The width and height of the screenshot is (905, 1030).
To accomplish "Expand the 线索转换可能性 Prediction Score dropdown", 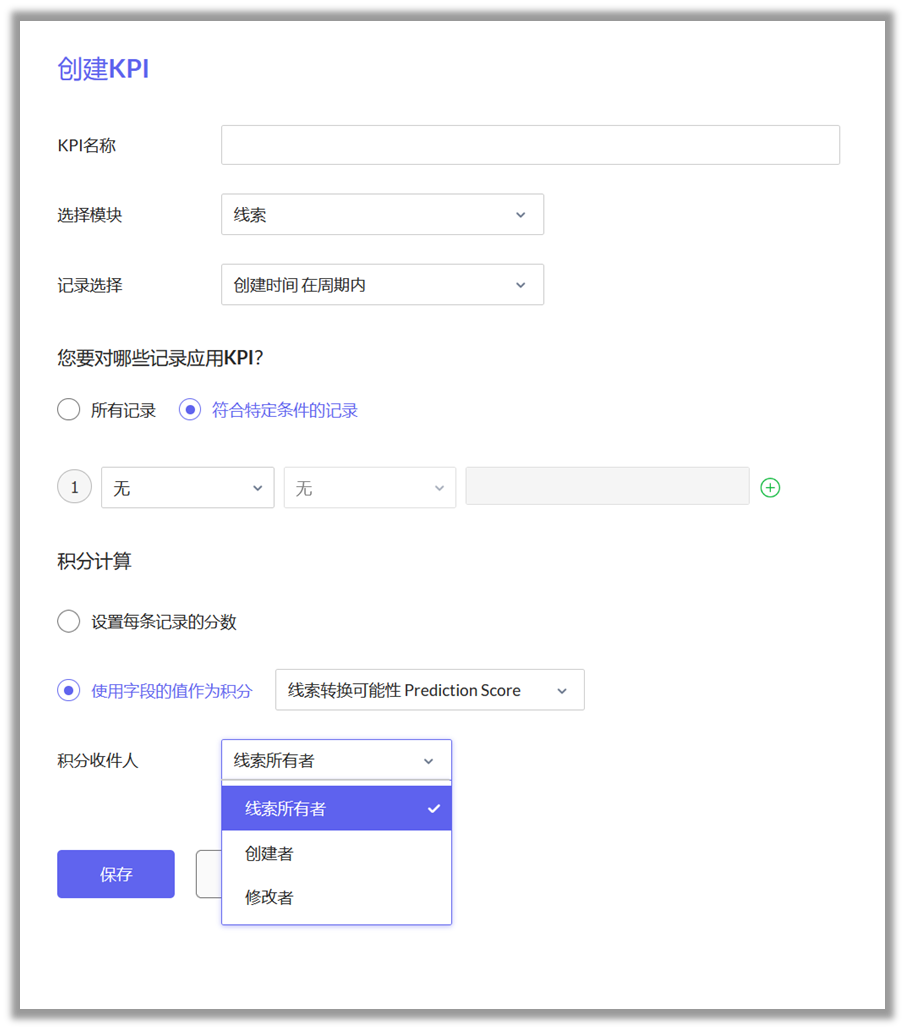I will point(429,691).
